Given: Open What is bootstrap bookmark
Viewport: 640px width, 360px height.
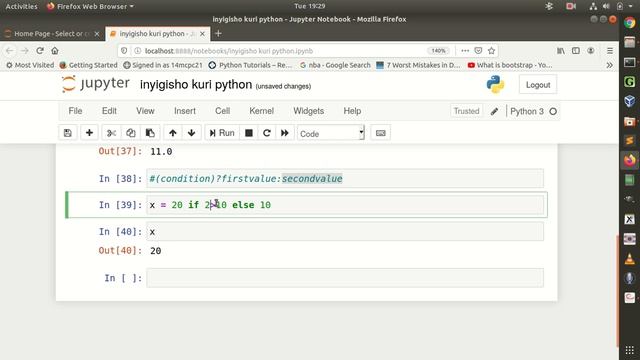Looking at the screenshot, I should [x=510, y=65].
